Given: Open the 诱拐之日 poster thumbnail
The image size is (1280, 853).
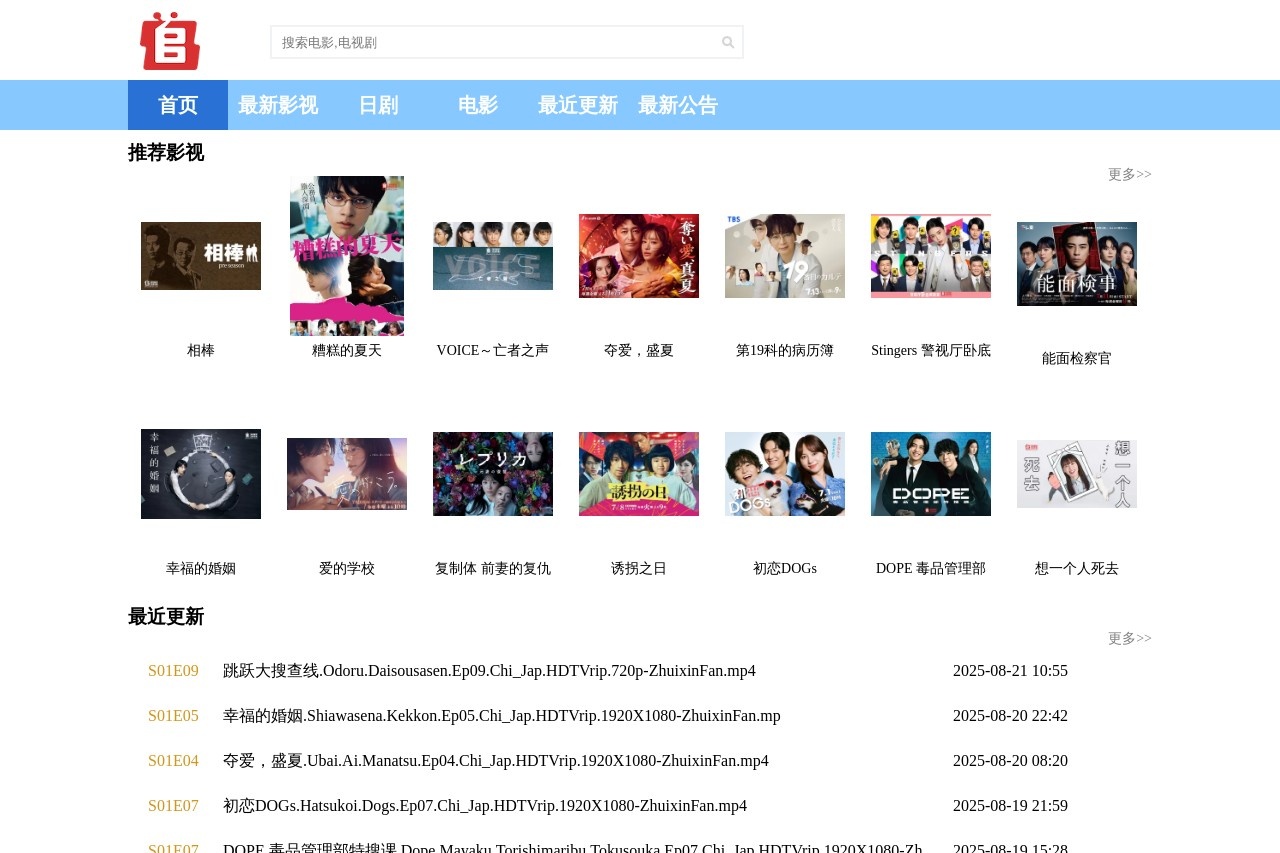Looking at the screenshot, I should click(639, 474).
